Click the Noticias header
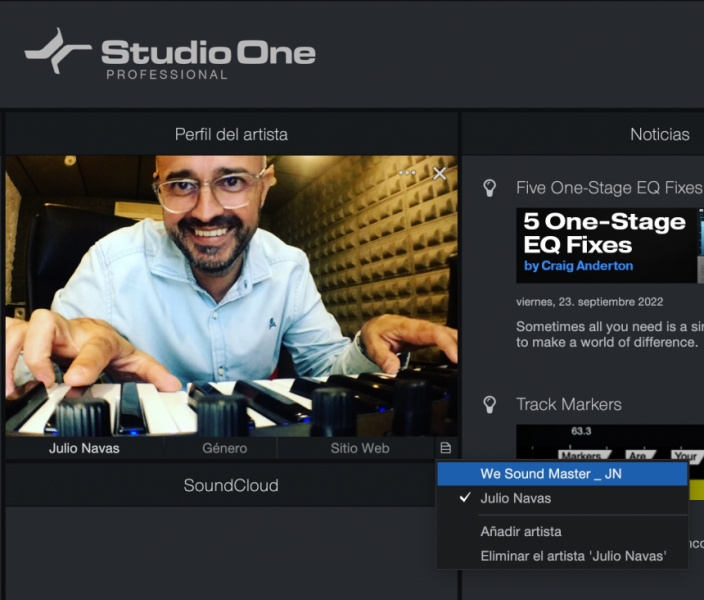704x600 pixels. point(660,134)
